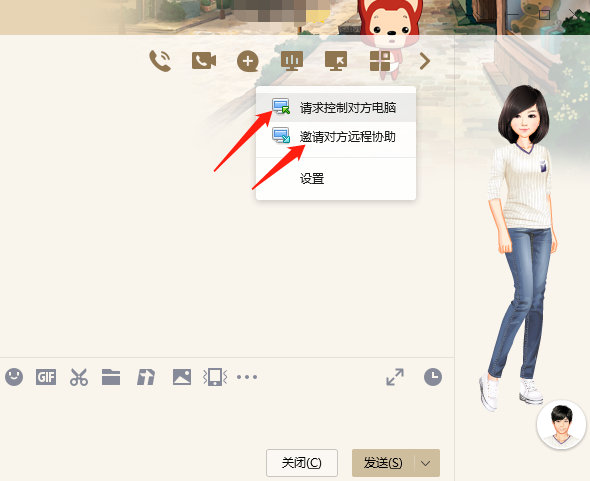The image size is (590, 481).
Task: Select 请求控制对方电脑 menu entry
Action: (336, 108)
